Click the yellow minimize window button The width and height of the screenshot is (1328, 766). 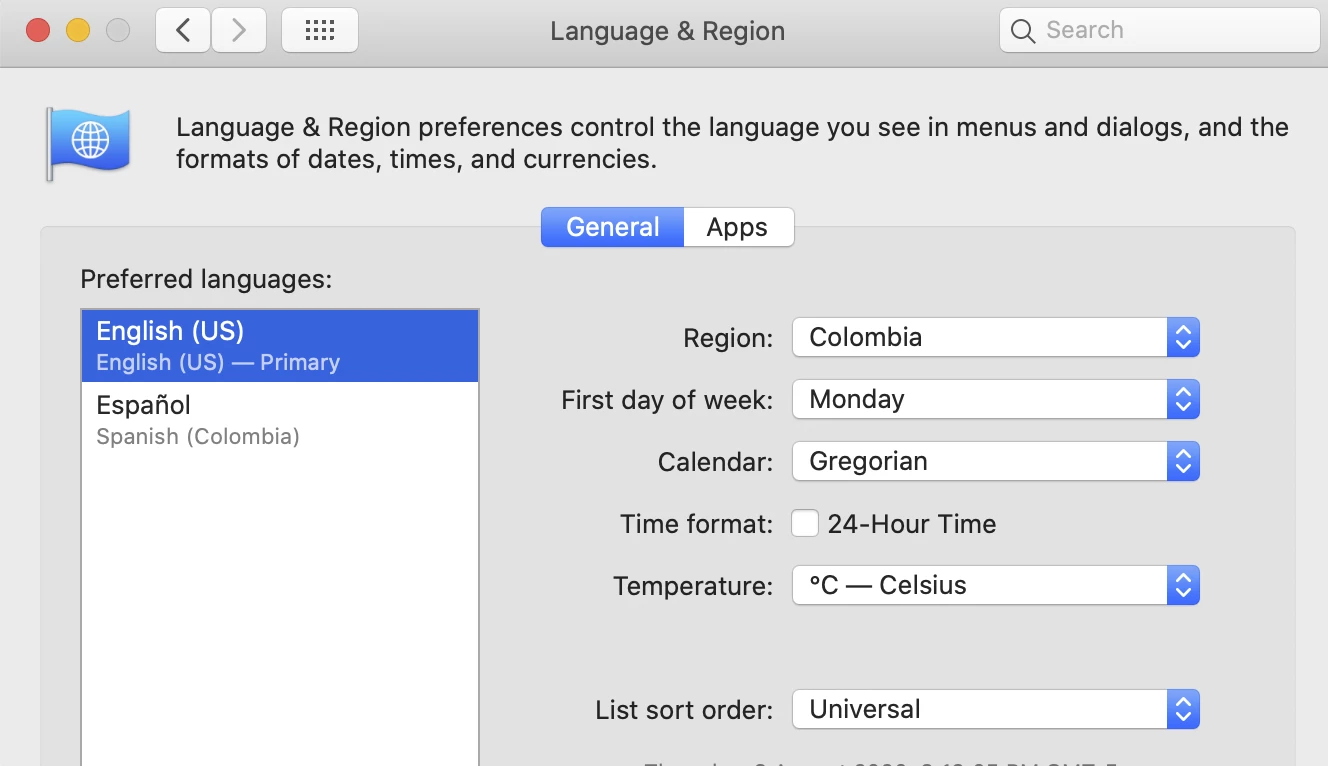point(78,31)
